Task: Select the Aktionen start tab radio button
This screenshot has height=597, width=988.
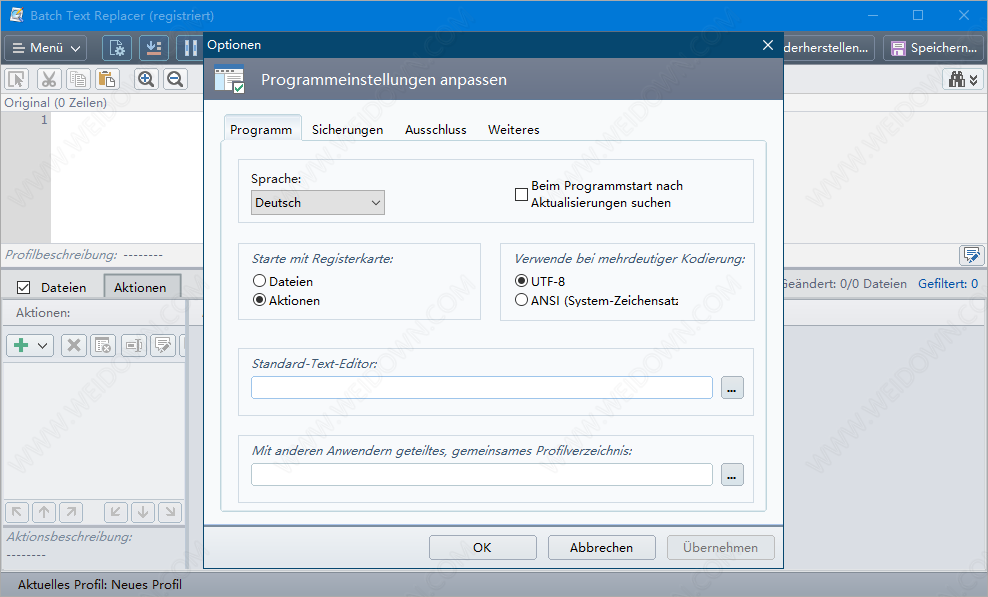Action: click(x=259, y=300)
